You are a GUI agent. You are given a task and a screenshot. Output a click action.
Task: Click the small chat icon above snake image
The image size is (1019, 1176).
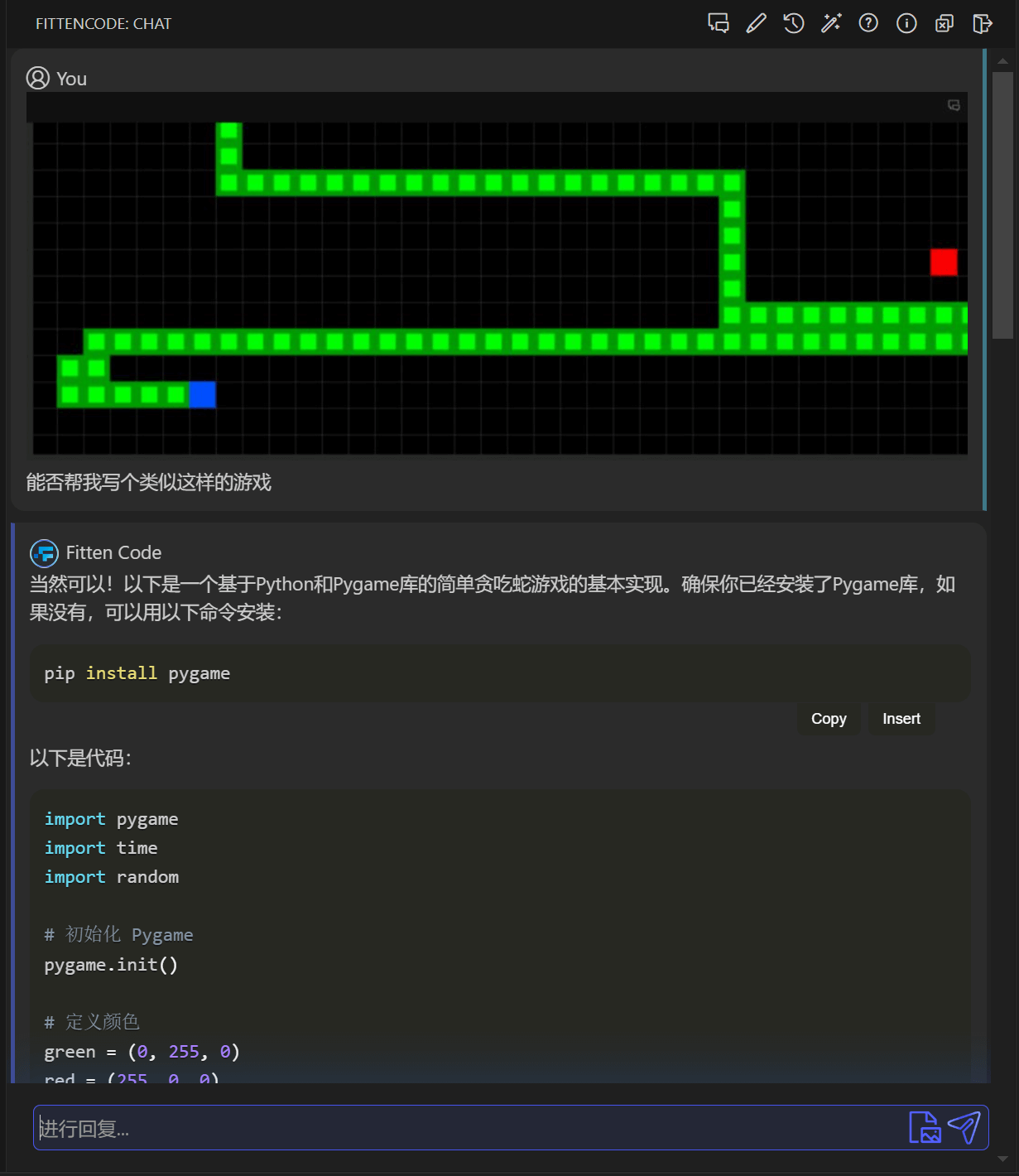(x=954, y=105)
